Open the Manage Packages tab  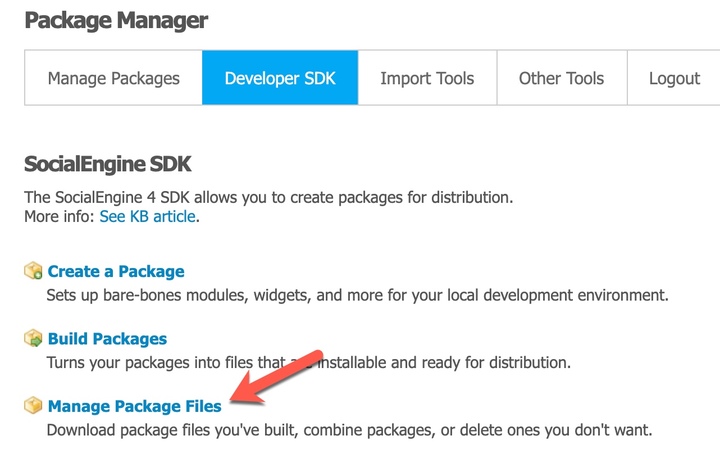pyautogui.click(x=113, y=78)
